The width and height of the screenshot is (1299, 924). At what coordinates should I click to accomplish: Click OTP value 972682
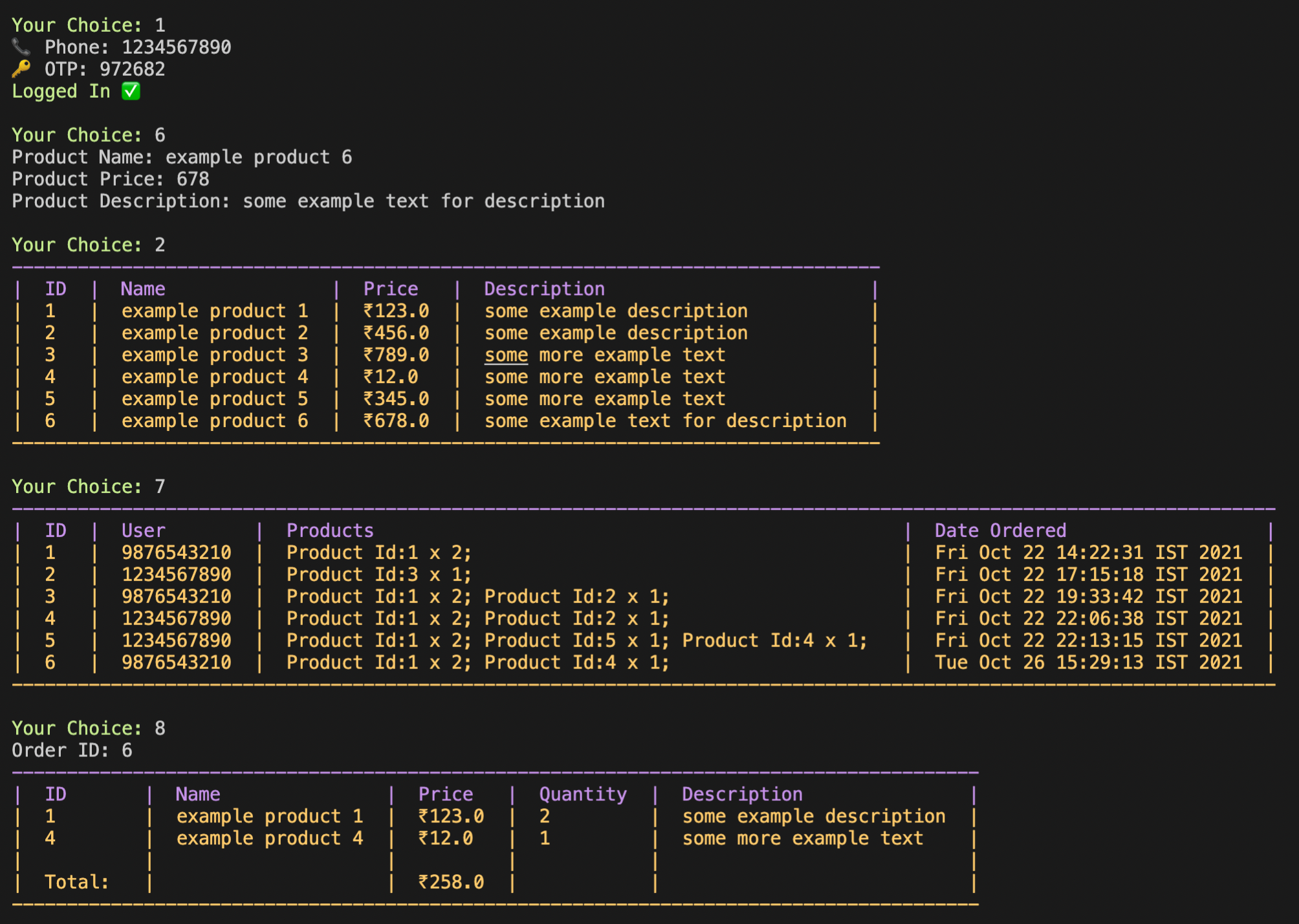(x=133, y=69)
